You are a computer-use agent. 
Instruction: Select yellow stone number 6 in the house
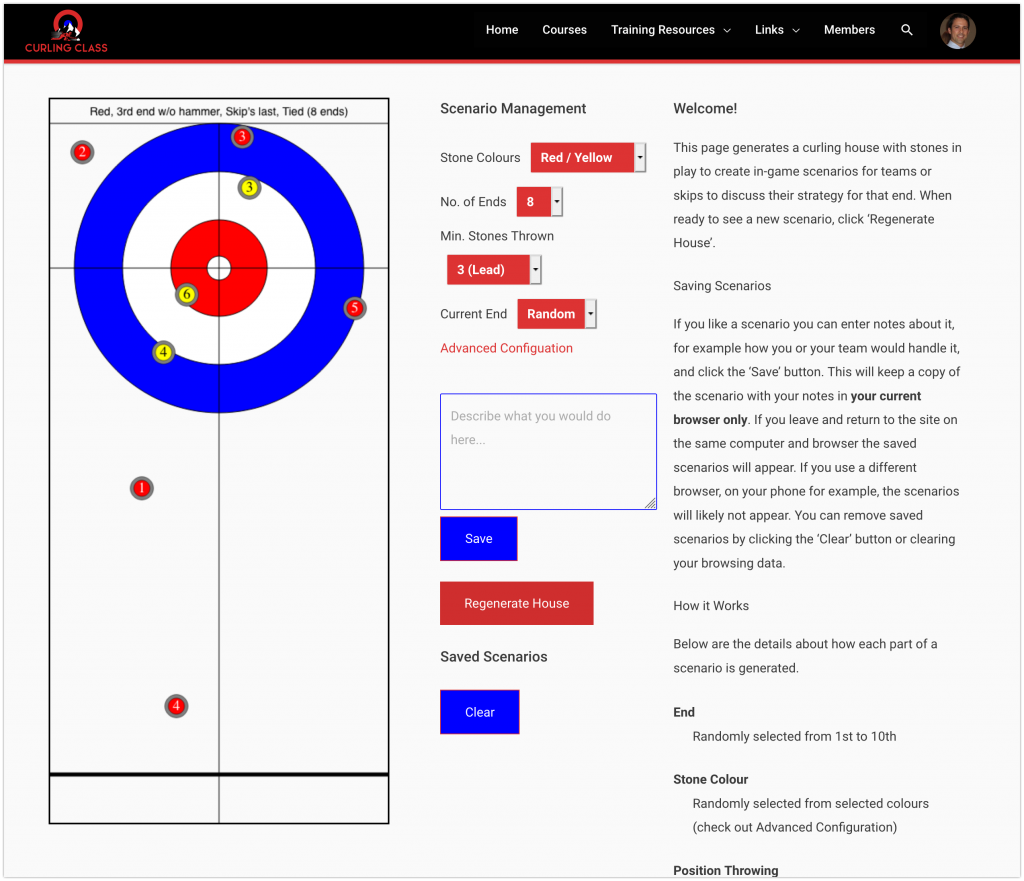185,295
